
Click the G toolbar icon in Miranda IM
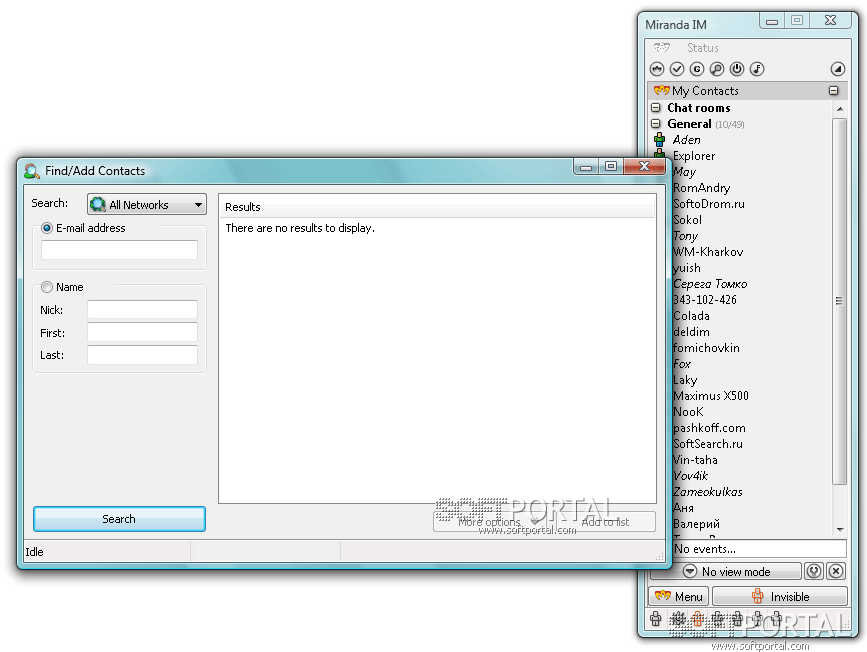point(697,69)
